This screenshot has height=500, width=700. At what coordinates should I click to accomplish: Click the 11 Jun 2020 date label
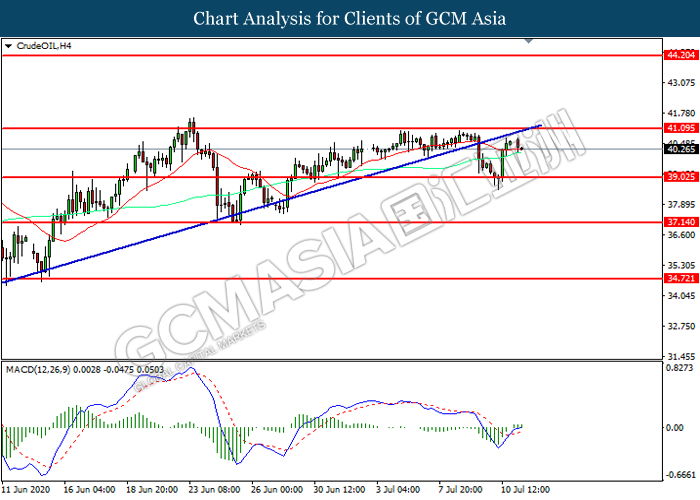[25, 491]
